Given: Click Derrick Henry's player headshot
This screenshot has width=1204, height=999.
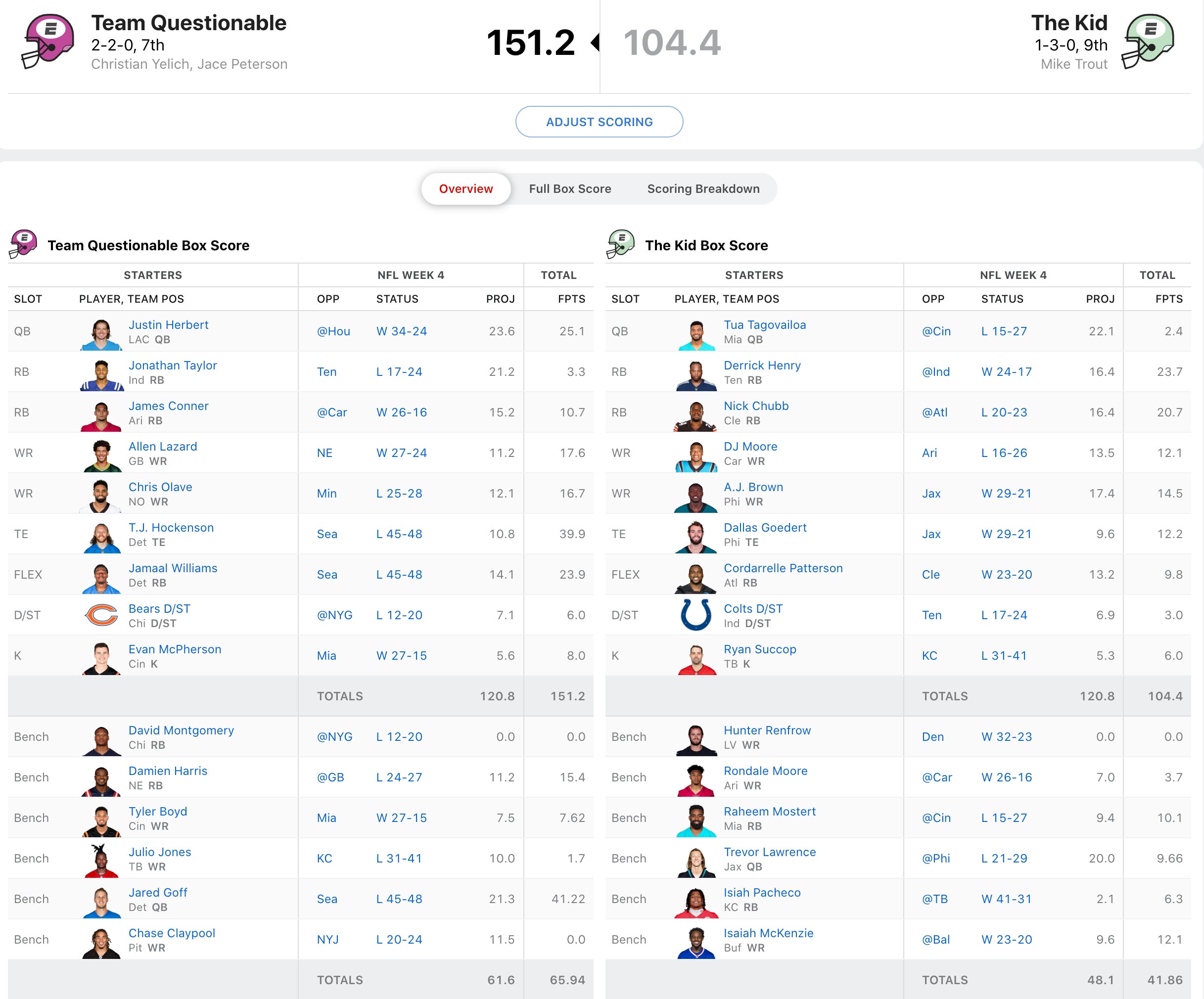Looking at the screenshot, I should click(695, 374).
